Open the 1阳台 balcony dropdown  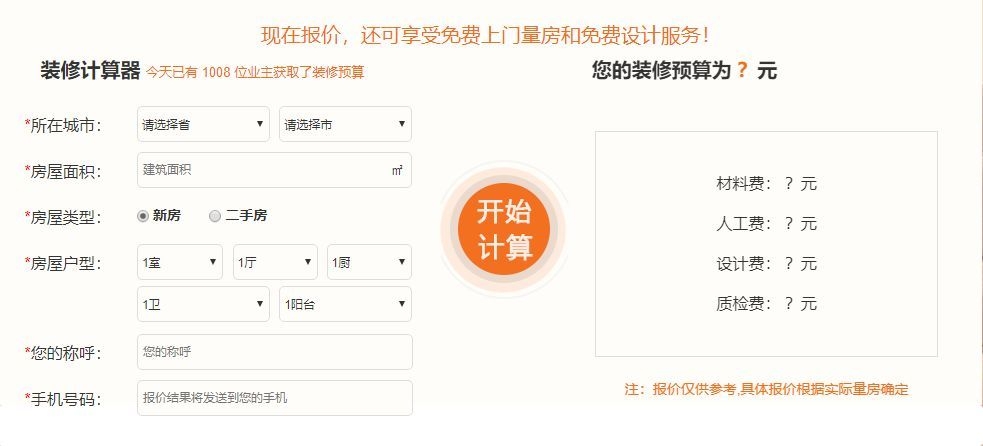click(345, 303)
